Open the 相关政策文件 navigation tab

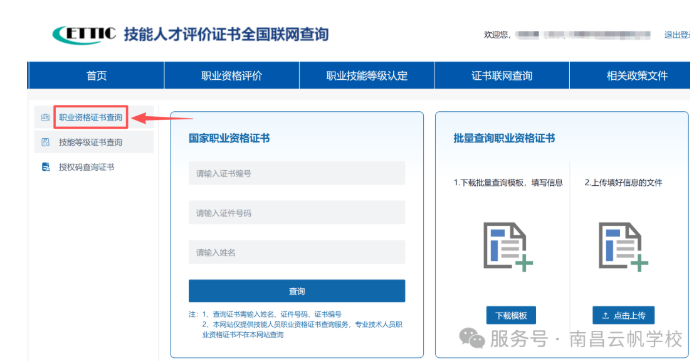630,76
